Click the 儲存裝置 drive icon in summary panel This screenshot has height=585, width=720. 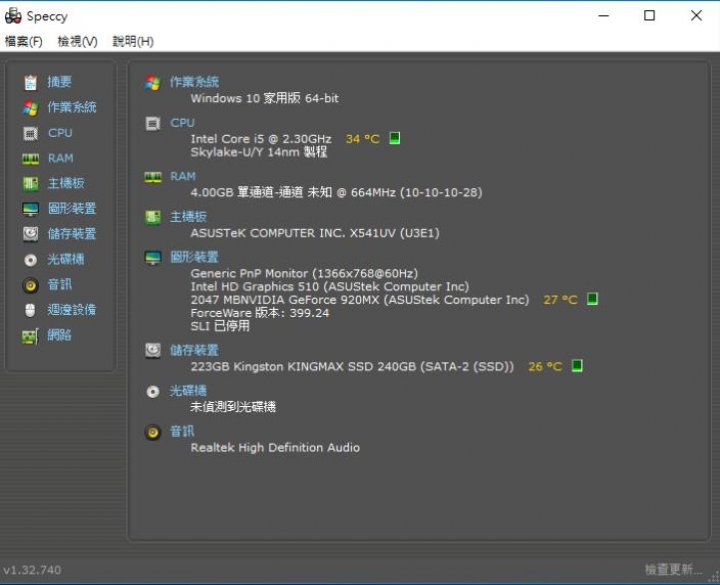[x=152, y=350]
